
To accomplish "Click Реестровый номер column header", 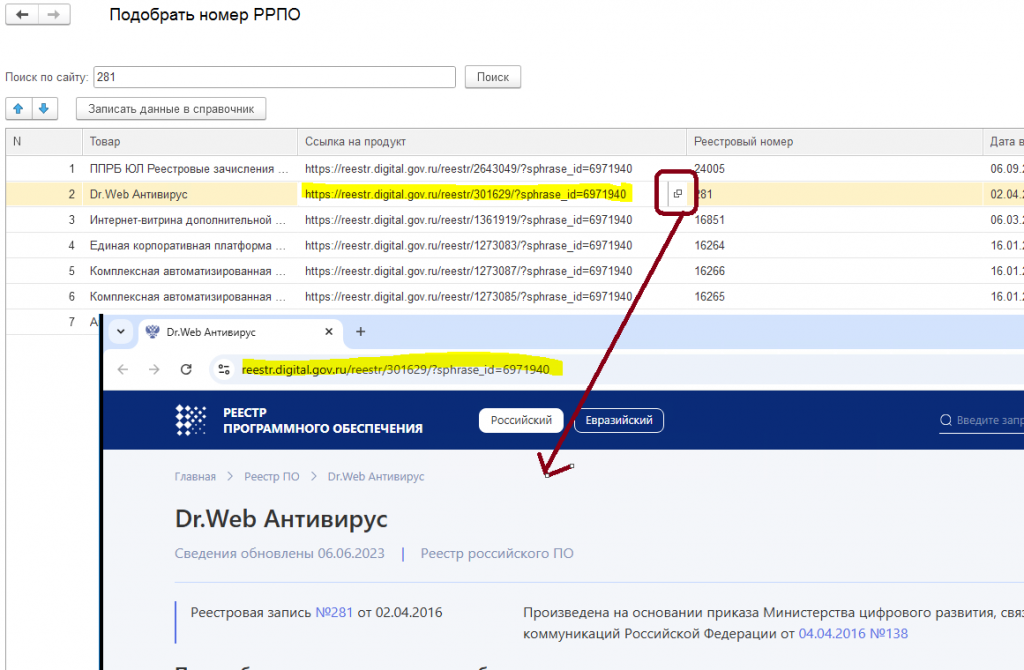I will [x=834, y=142].
